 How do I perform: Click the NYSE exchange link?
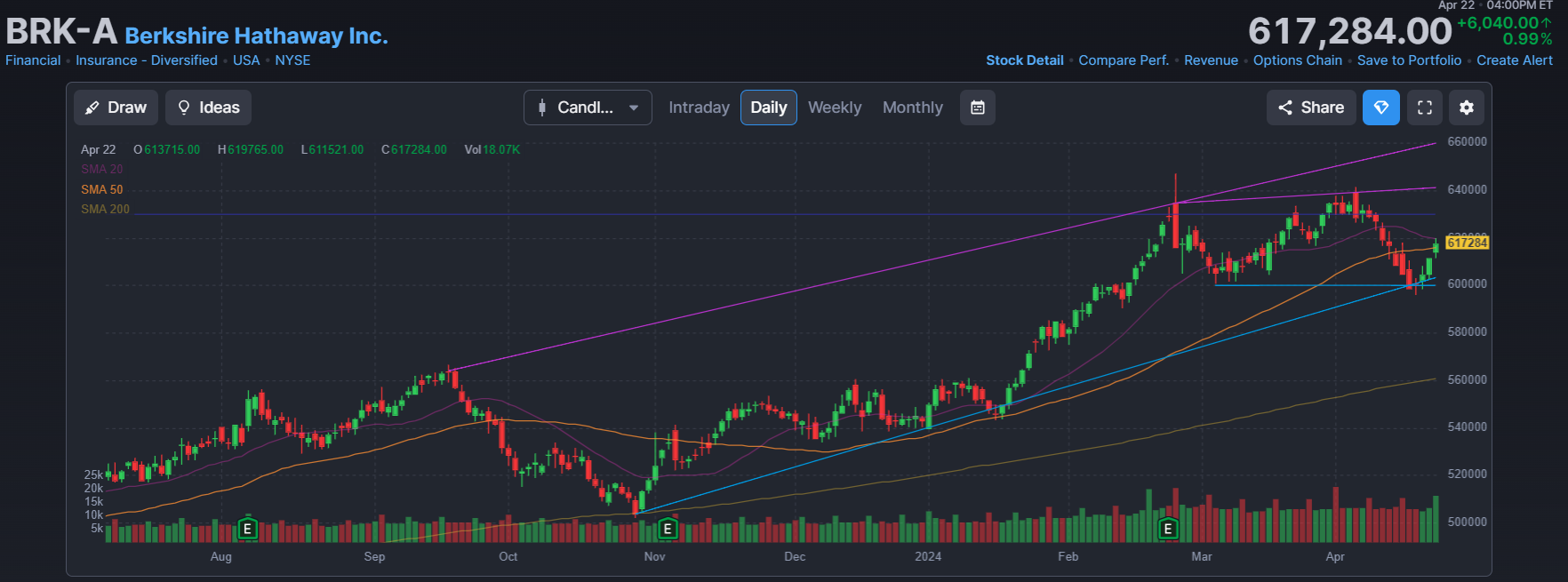(292, 60)
